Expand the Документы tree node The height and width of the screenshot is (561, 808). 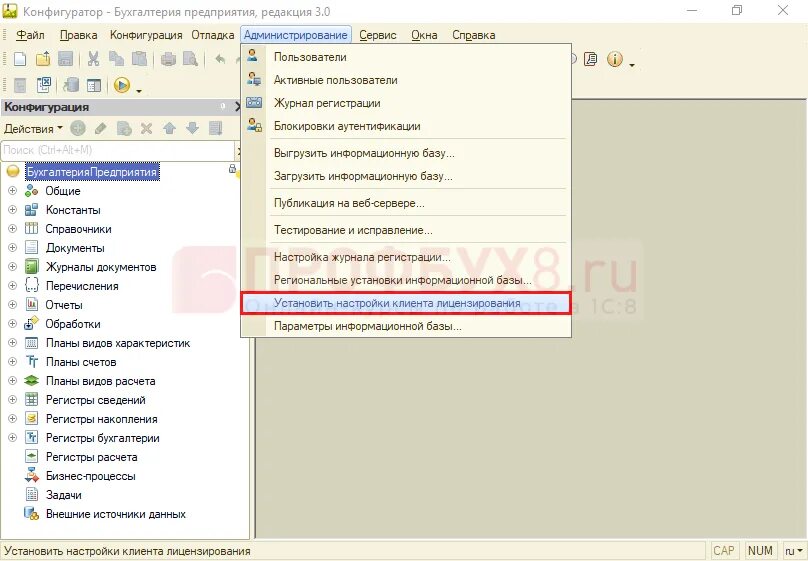12,248
